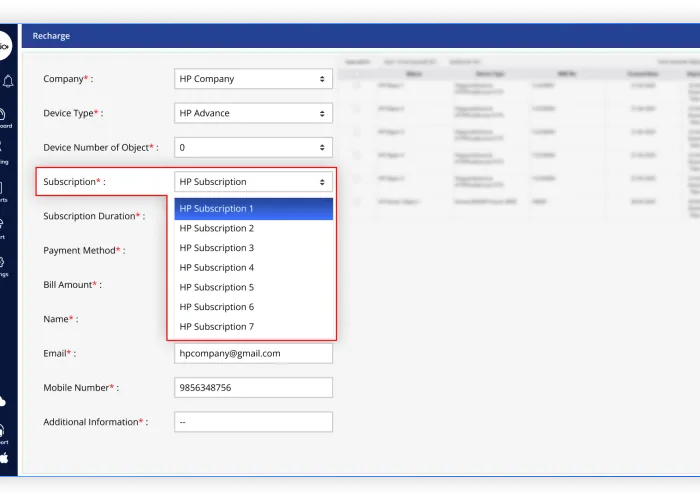
Task: Open the Device Type dropdown
Action: (253, 113)
